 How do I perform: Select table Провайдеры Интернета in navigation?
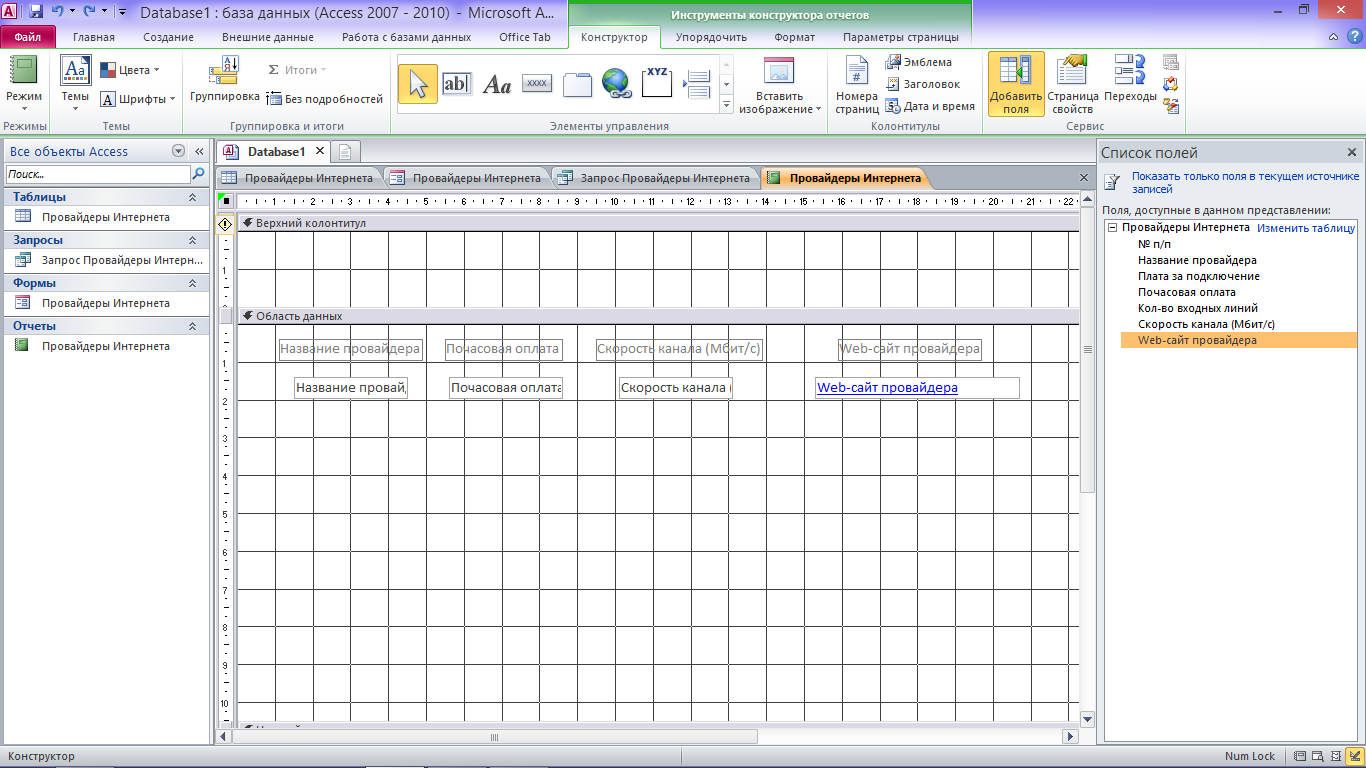click(x=105, y=217)
